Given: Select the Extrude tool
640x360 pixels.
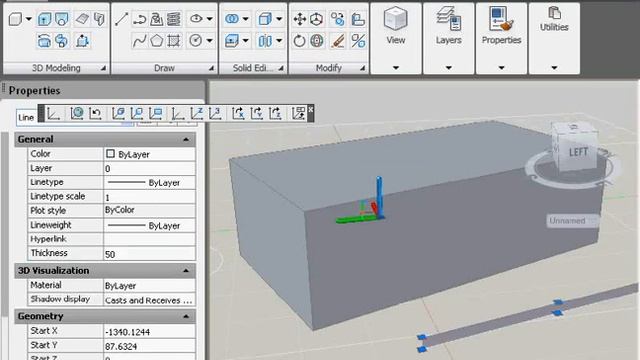Looking at the screenshot, I should 44,19.
